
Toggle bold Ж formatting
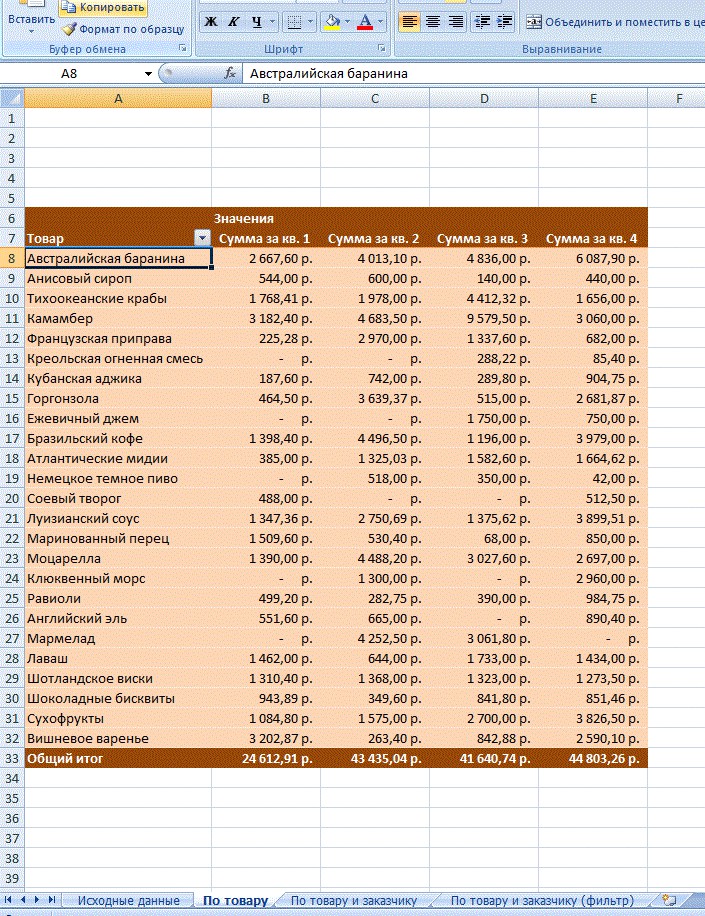click(211, 22)
